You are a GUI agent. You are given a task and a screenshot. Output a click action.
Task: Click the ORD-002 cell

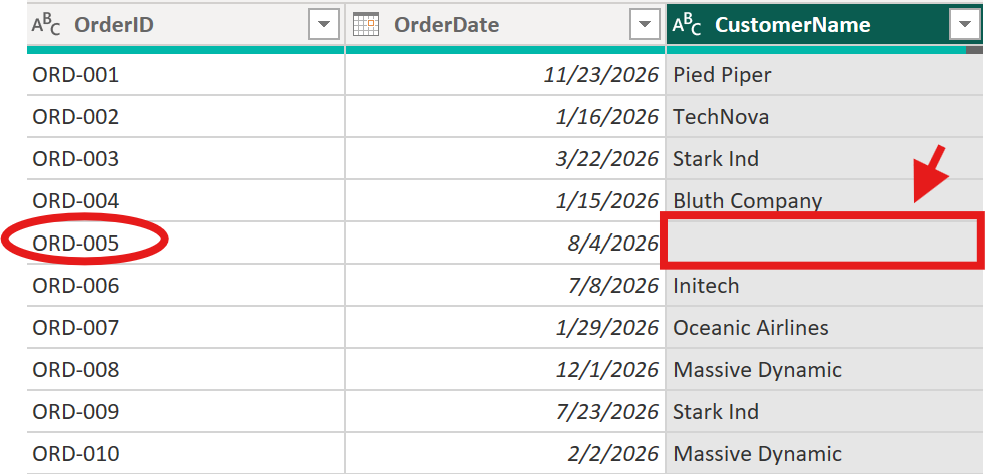point(186,116)
